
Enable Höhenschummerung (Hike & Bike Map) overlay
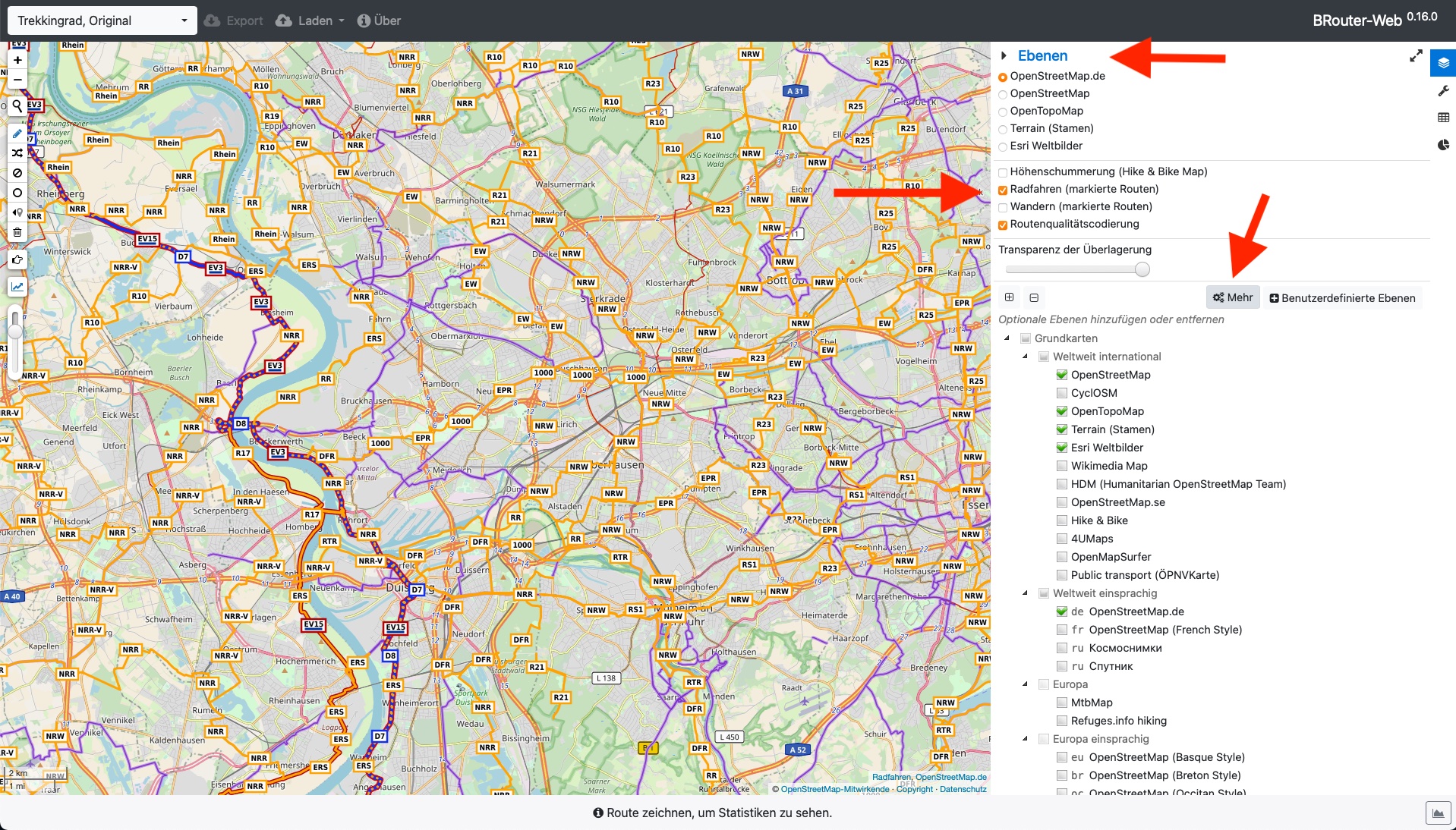point(1003,172)
